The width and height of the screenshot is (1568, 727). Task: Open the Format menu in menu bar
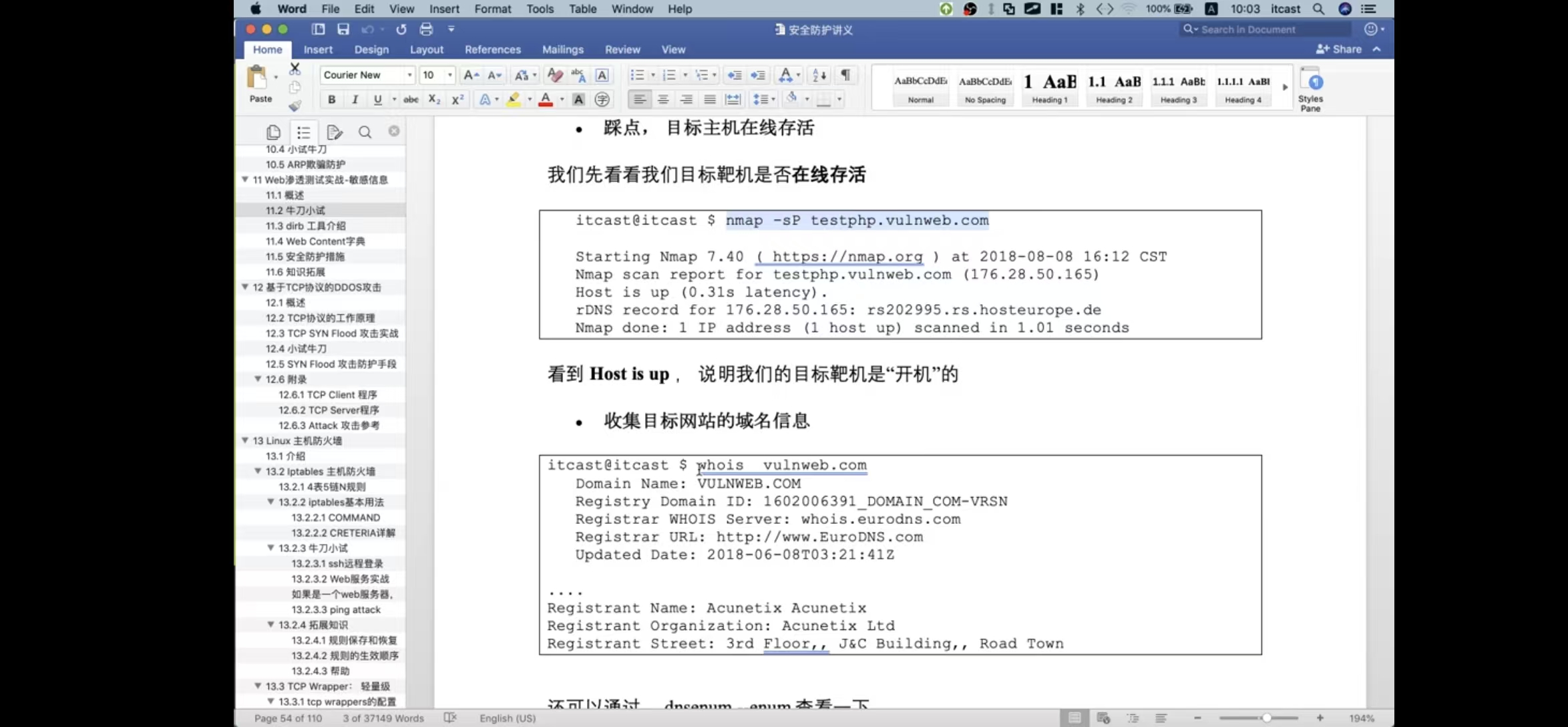point(492,9)
